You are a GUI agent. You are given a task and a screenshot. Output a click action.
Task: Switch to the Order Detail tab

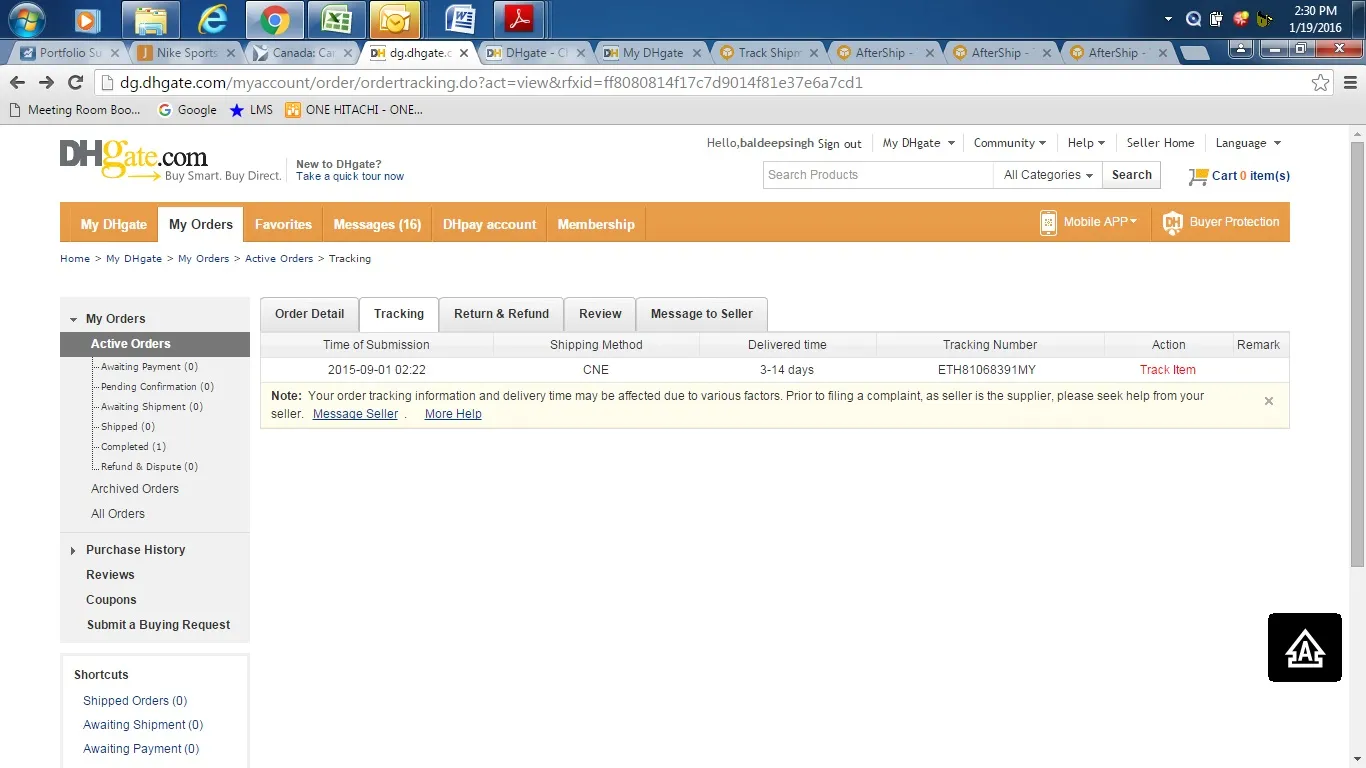pos(309,314)
